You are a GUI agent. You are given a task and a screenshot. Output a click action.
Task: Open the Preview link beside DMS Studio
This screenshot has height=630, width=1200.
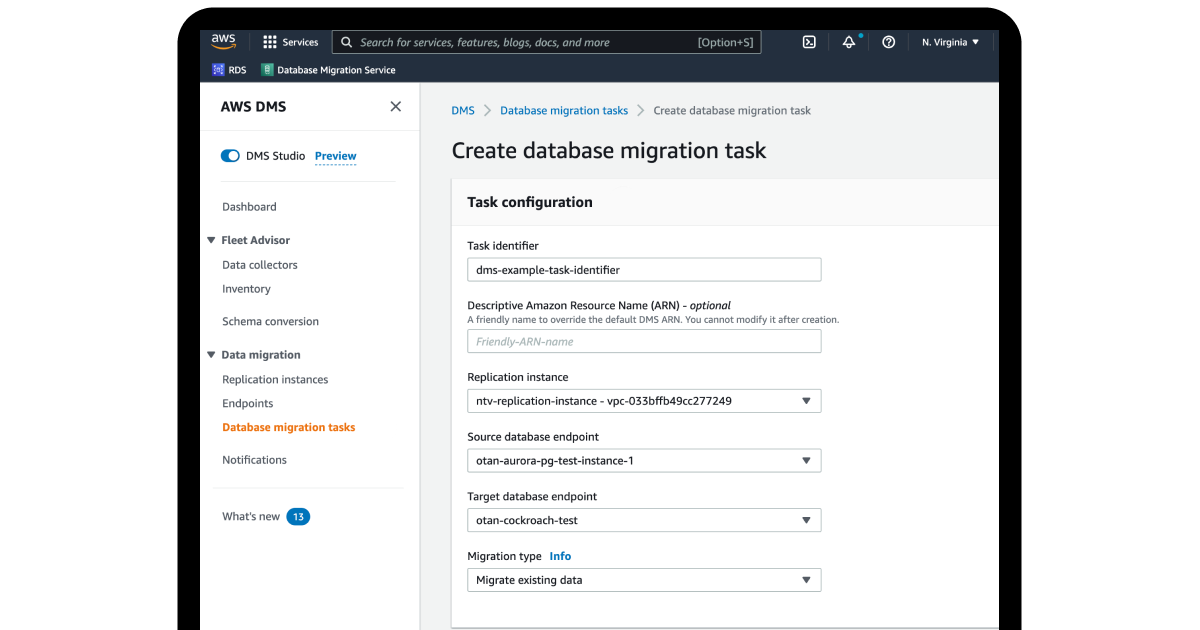point(335,156)
